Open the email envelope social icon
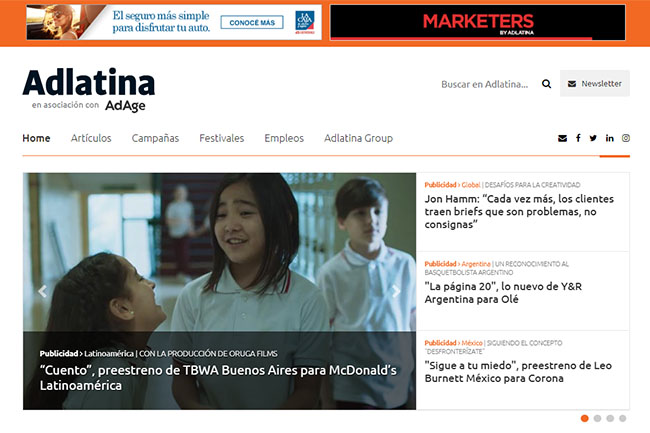Screen dimensions: 650x433 coord(562,138)
